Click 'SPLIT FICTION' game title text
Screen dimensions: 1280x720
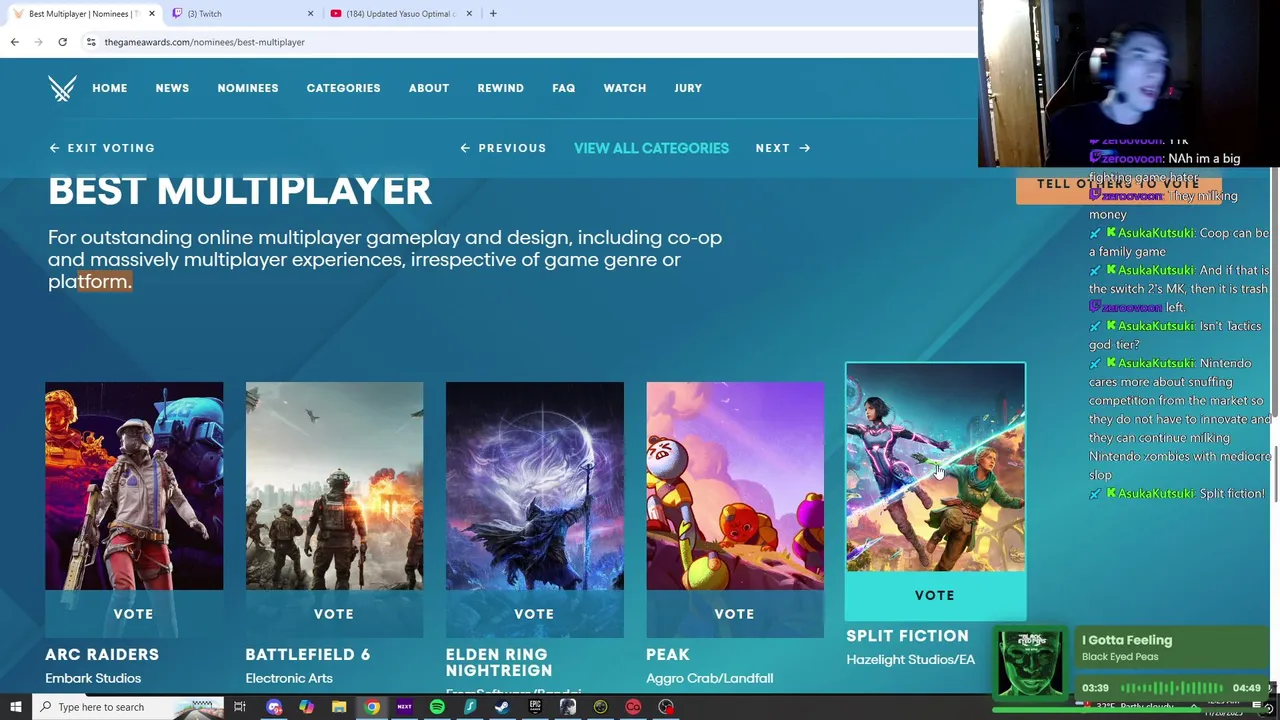click(x=907, y=636)
